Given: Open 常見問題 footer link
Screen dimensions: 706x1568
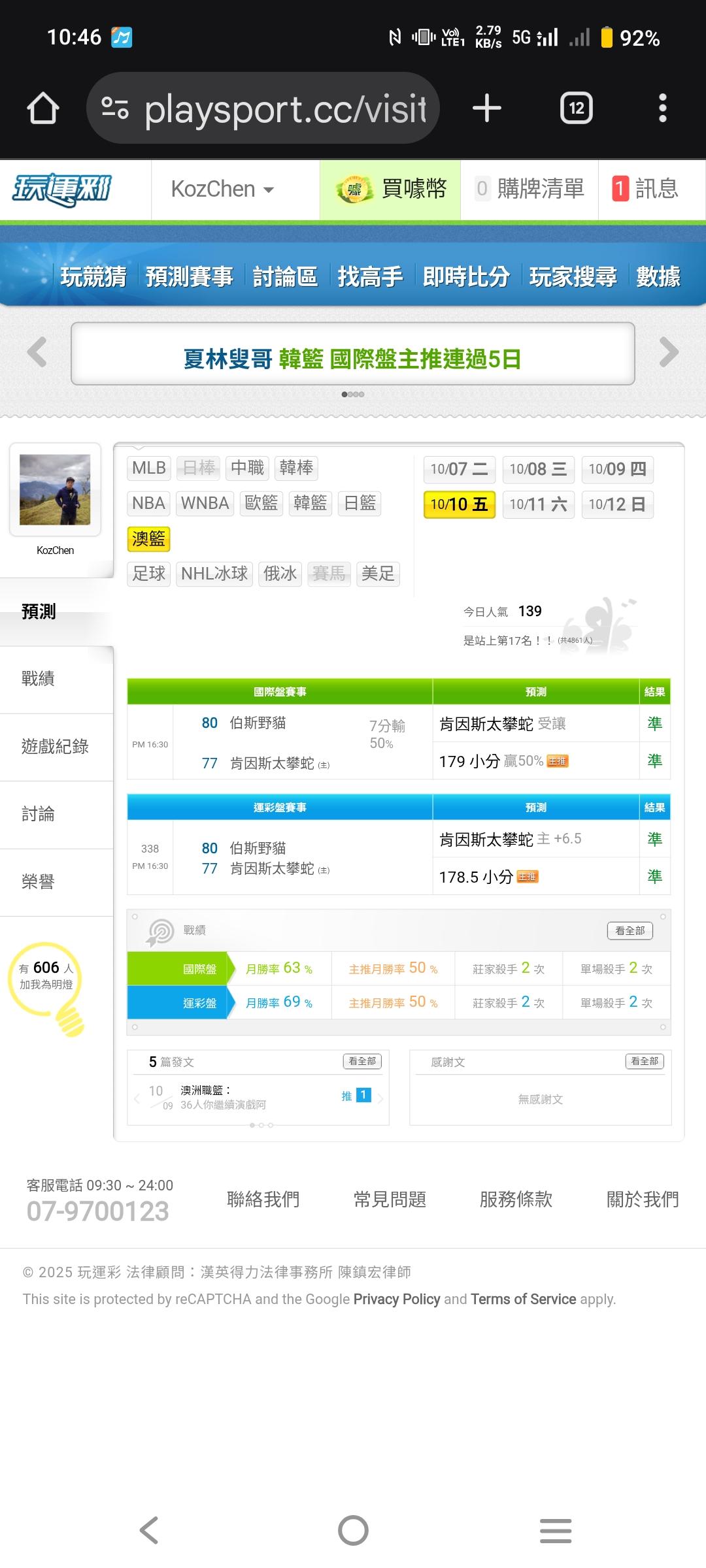Looking at the screenshot, I should coord(390,1200).
